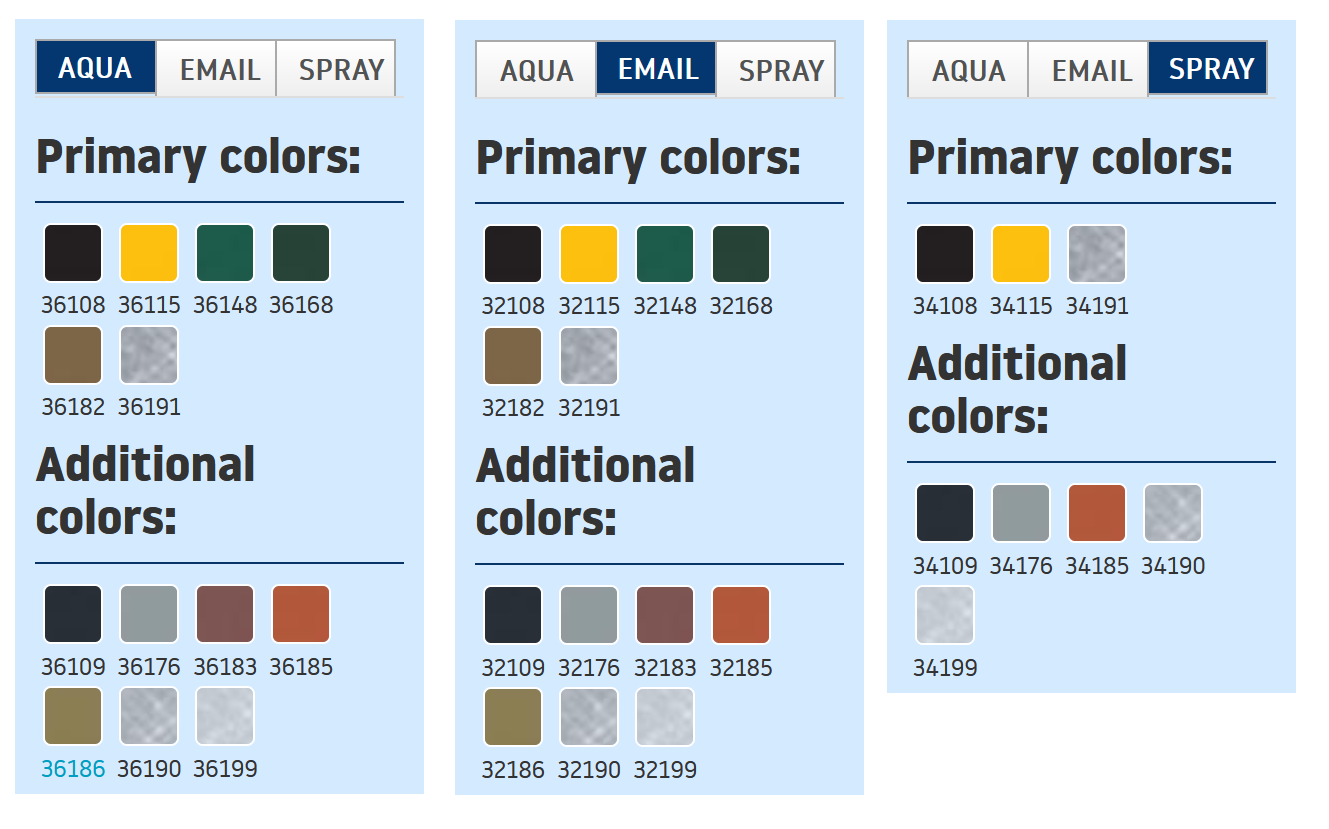Click olive swatch 32186
1329x829 pixels.
[513, 718]
